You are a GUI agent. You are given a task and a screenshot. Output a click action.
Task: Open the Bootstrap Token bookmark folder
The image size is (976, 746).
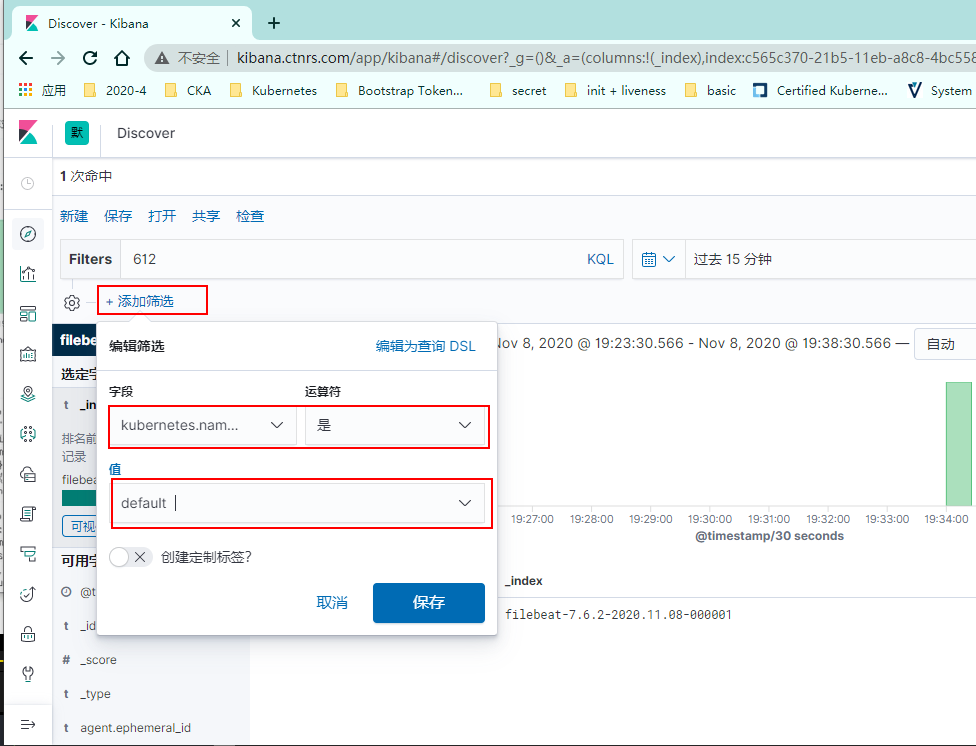400,90
